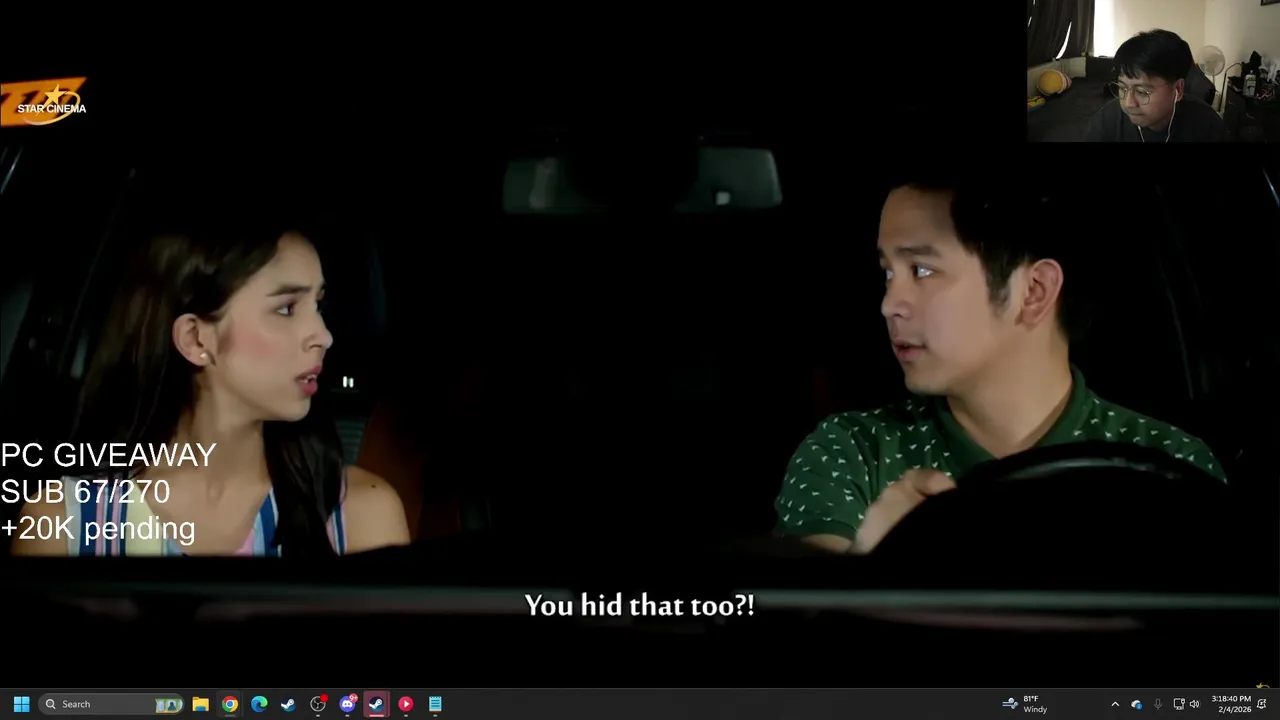
Task: Expand the hidden system tray icons chevron
Action: pyautogui.click(x=1115, y=704)
